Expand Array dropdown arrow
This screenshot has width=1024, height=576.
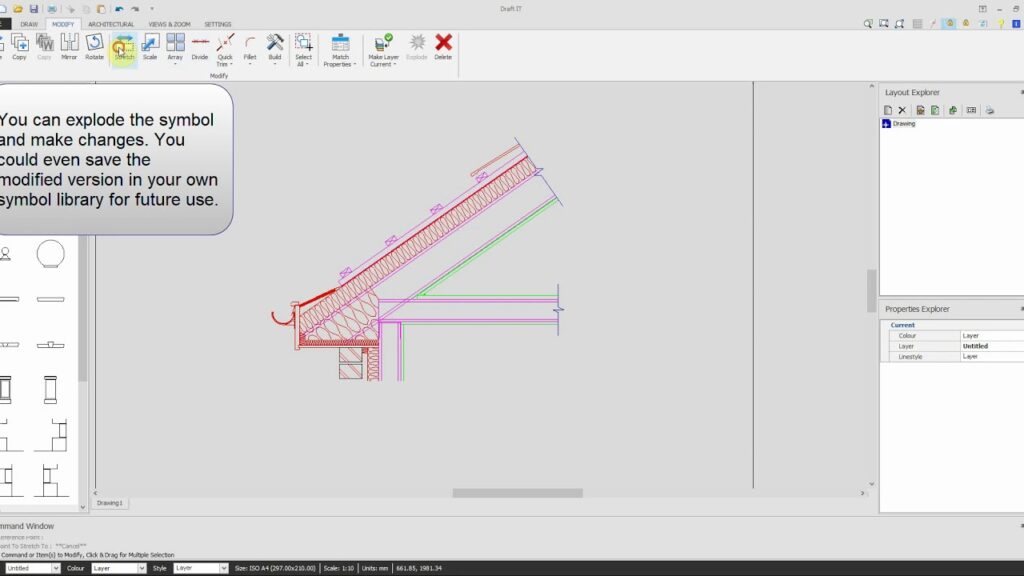pos(175,65)
